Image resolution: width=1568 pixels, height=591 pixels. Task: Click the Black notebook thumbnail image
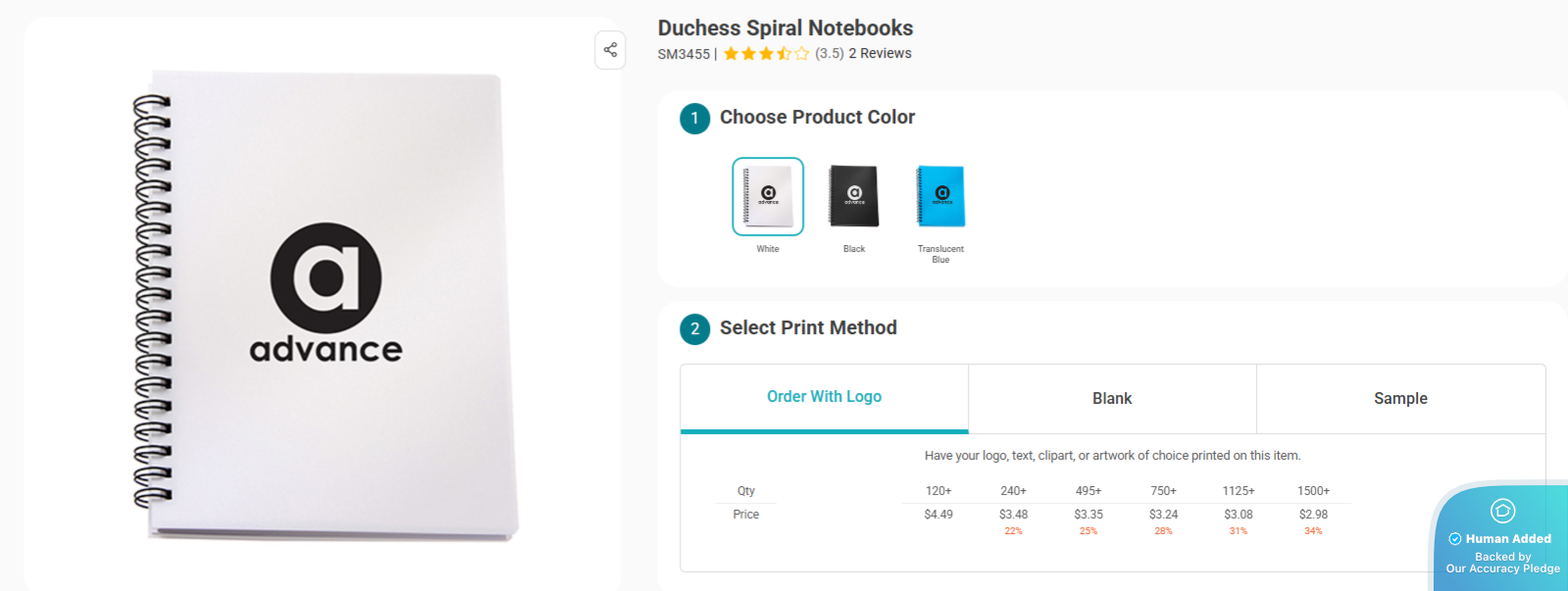(853, 196)
